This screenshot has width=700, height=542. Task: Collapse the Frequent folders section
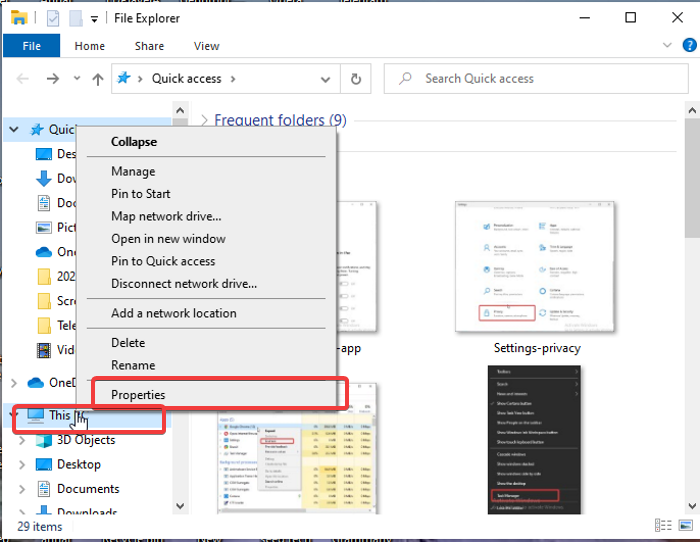[204, 120]
